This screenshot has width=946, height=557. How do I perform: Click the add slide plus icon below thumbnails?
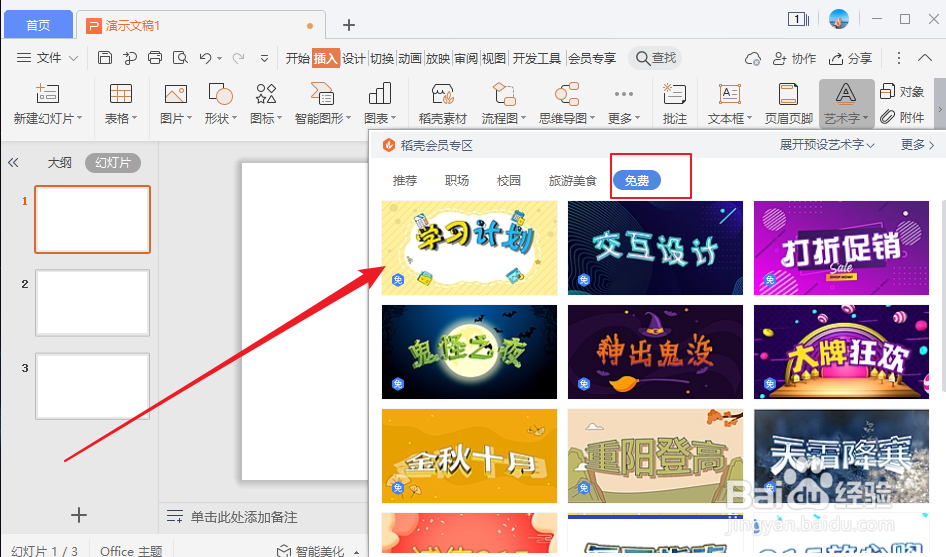[x=79, y=515]
